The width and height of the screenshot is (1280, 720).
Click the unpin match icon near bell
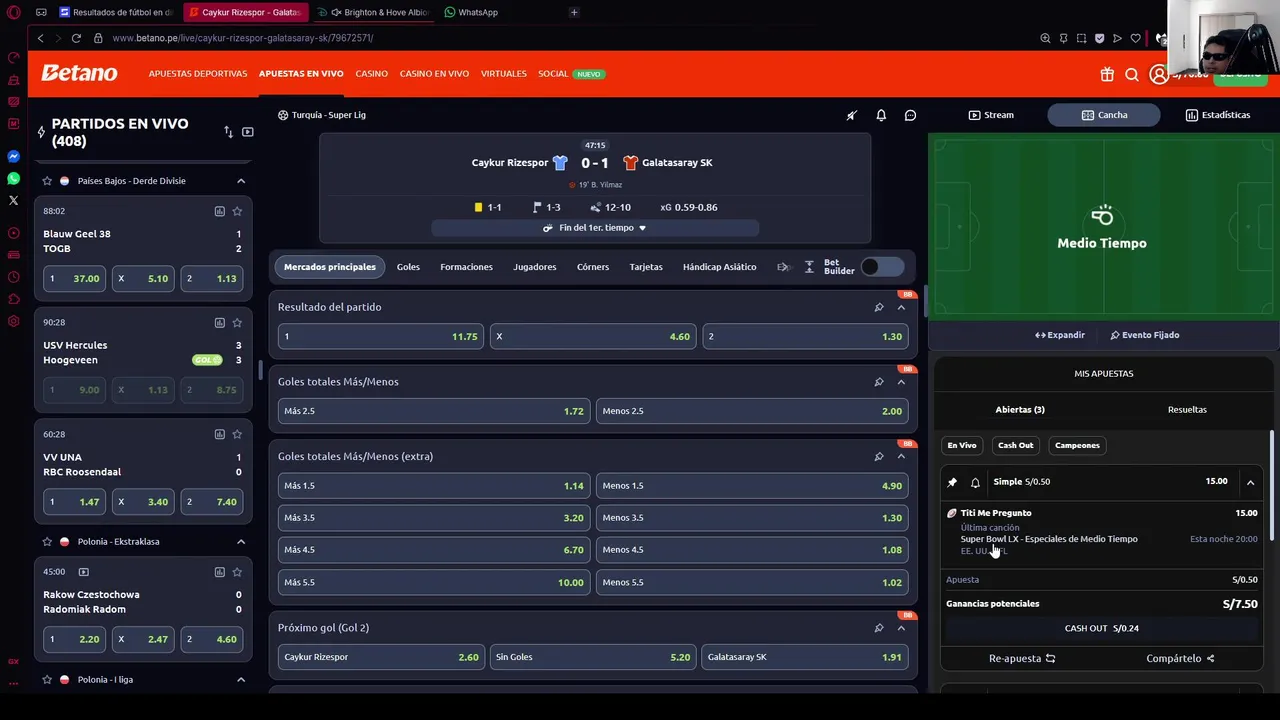pyautogui.click(x=852, y=115)
